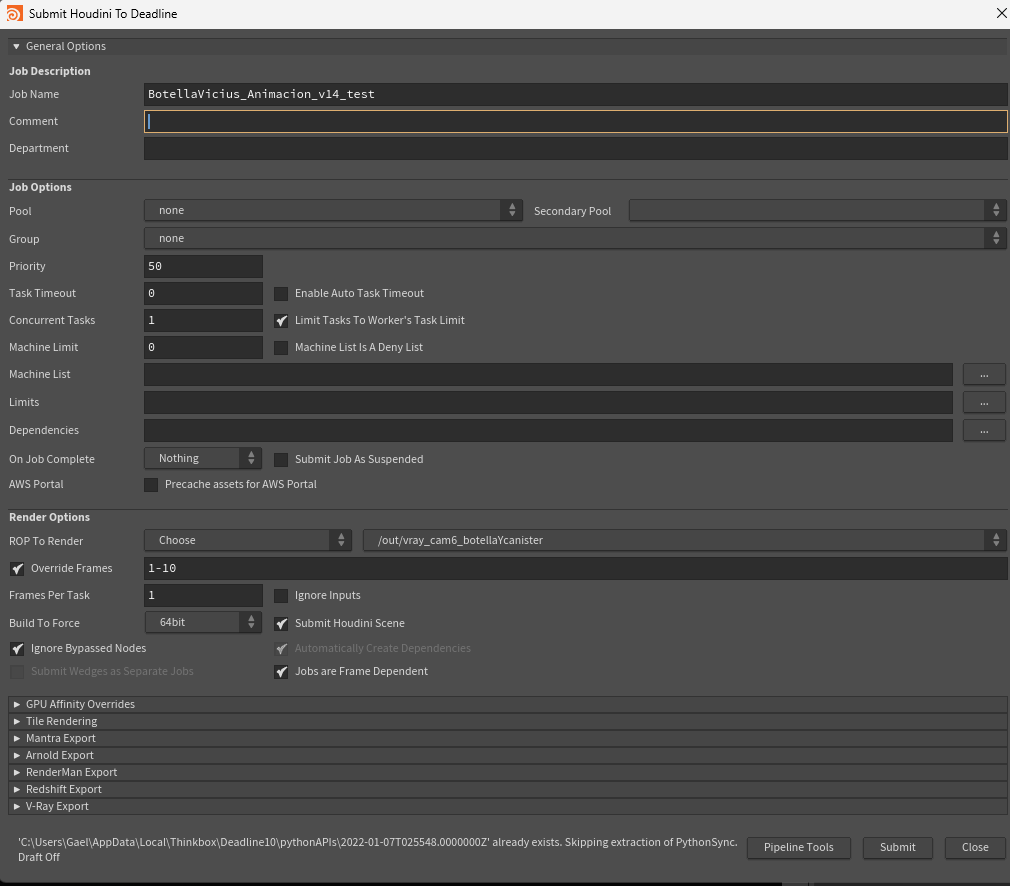Enable Precache assets for AWS Portal
The height and width of the screenshot is (886, 1010).
pyautogui.click(x=151, y=485)
